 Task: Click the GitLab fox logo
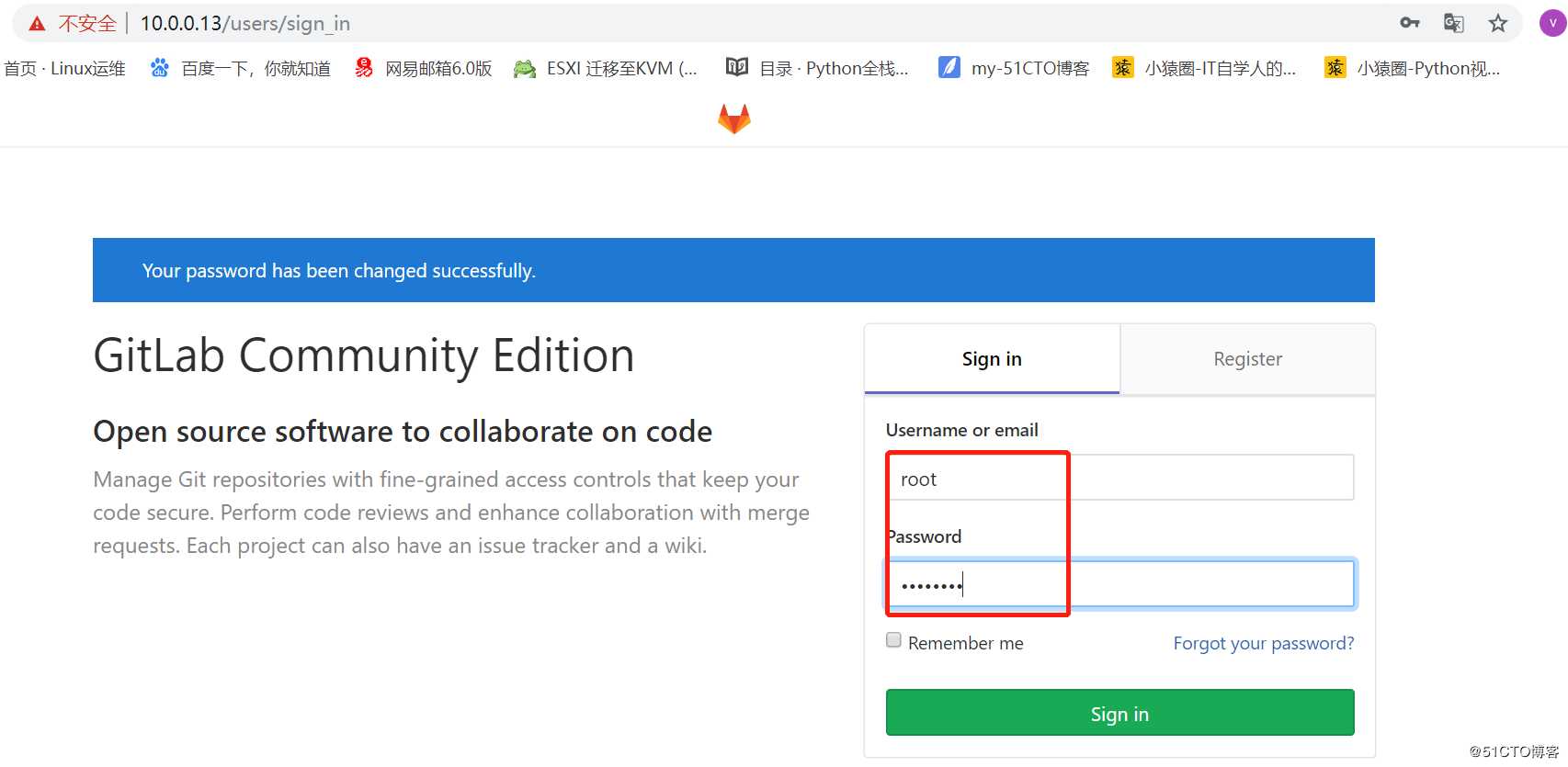coord(734,118)
